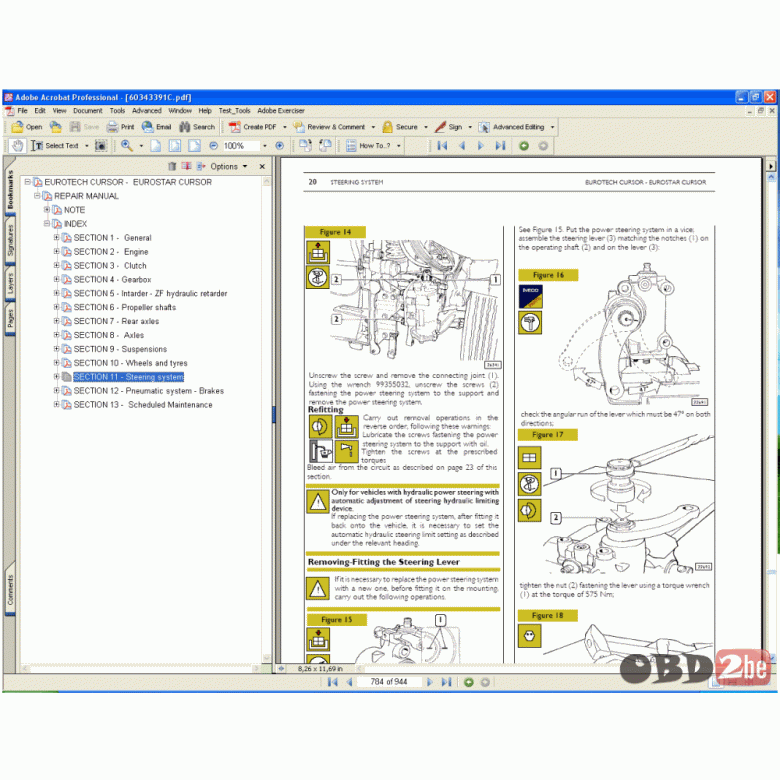Viewport: 780px width, 780px height.
Task: Open the Edit menu
Action: coord(40,110)
